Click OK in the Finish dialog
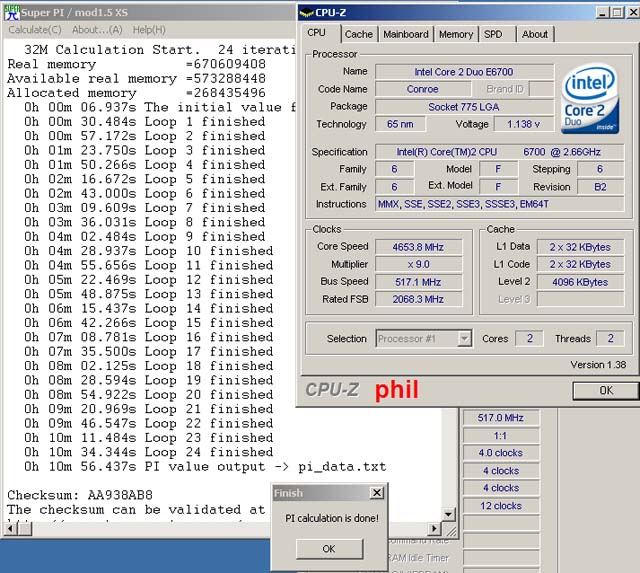The image size is (640, 573). (x=329, y=549)
